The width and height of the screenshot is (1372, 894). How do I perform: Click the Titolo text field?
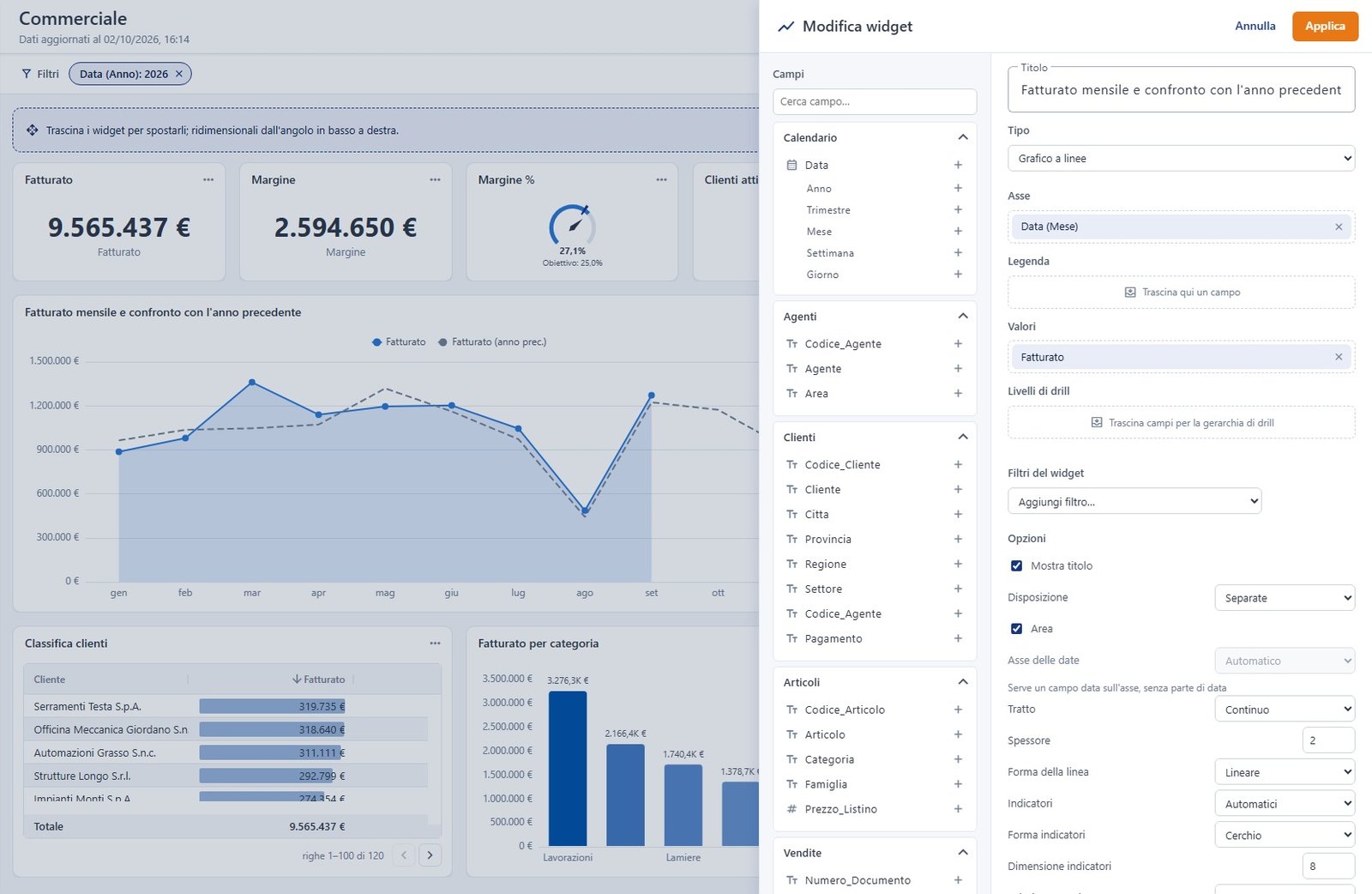(x=1181, y=89)
